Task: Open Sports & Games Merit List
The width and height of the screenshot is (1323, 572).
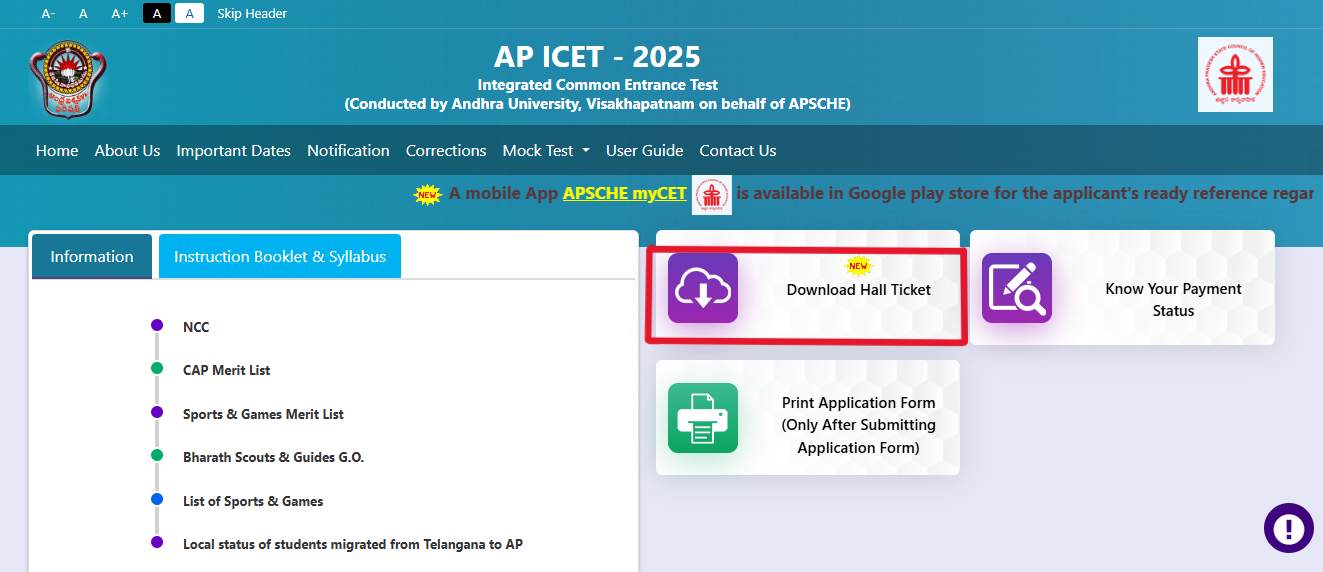Action: [263, 414]
